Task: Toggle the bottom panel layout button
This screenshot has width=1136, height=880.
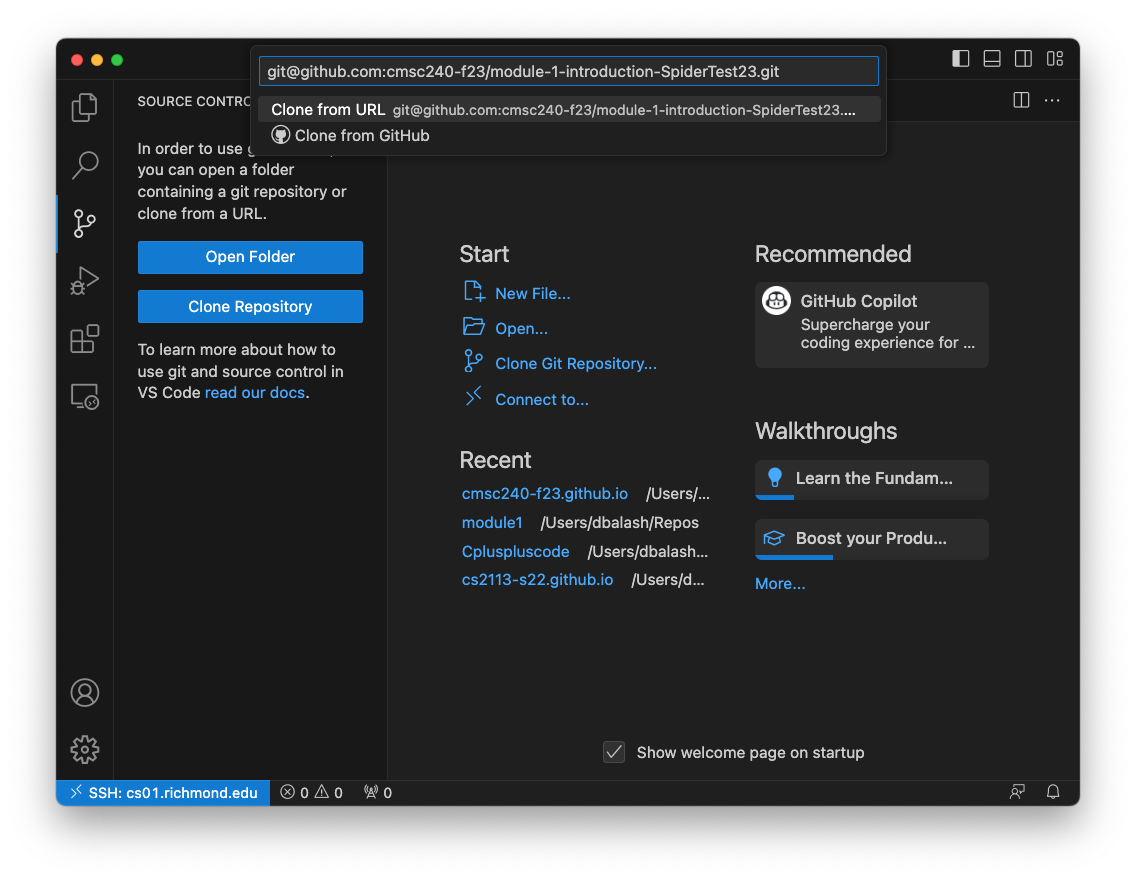Action: pos(992,59)
